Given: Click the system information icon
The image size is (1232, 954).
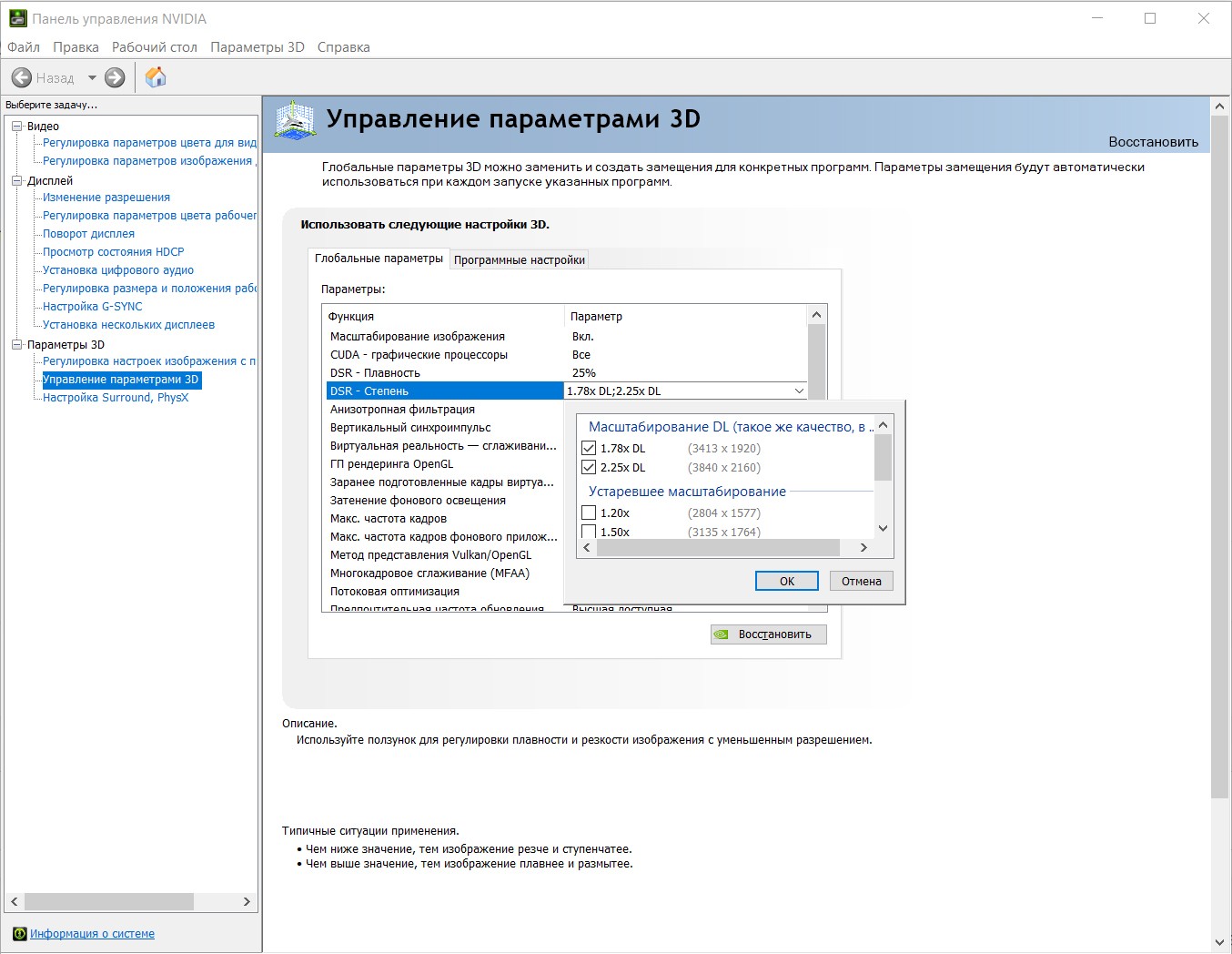Looking at the screenshot, I should click(19, 934).
